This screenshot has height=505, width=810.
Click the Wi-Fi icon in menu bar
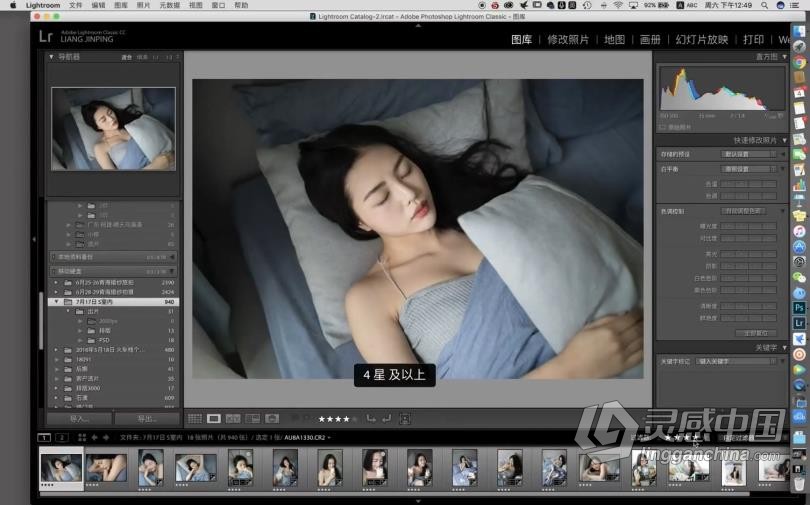618,5
